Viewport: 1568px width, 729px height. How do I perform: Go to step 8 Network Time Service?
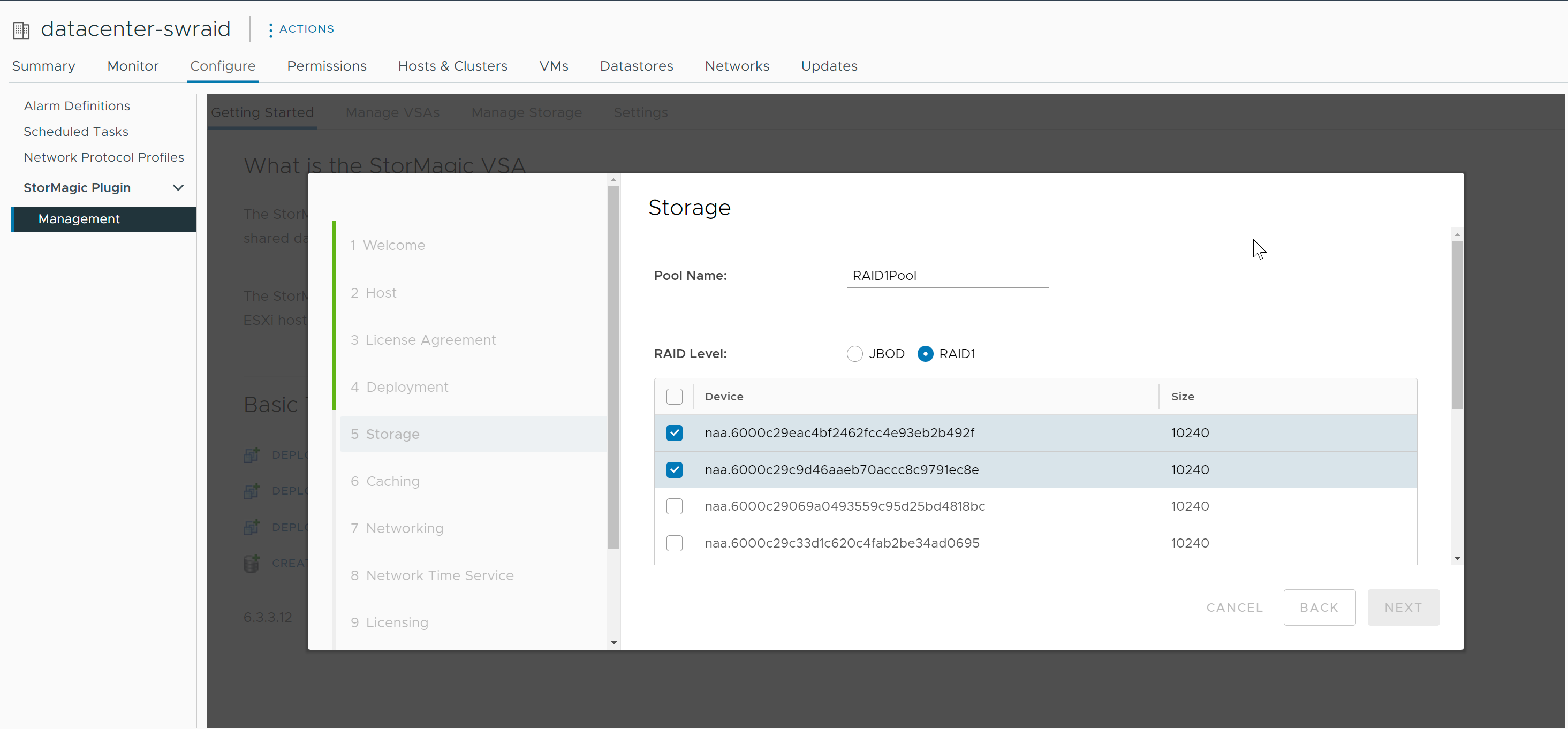point(432,576)
